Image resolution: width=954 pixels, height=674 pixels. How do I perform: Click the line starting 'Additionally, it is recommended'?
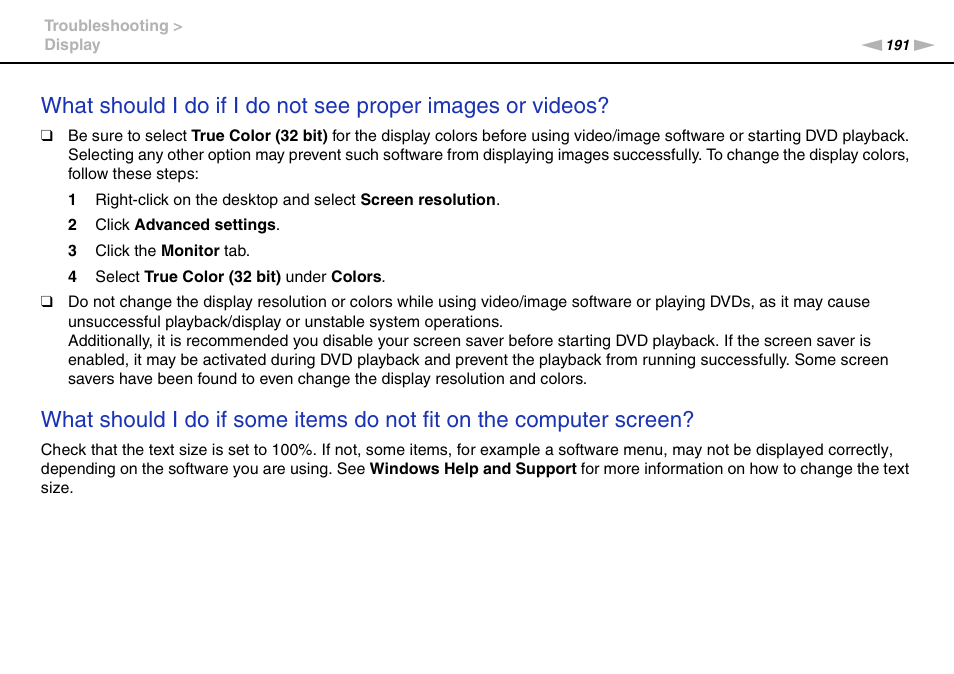pyautogui.click(x=469, y=341)
